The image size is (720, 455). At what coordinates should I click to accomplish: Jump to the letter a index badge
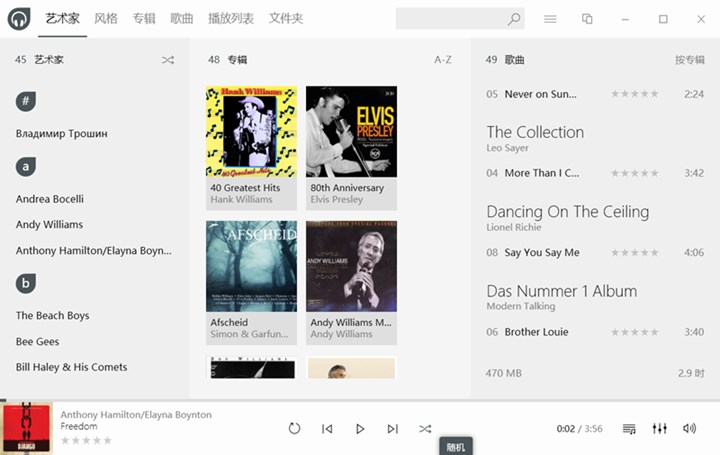[x=26, y=167]
